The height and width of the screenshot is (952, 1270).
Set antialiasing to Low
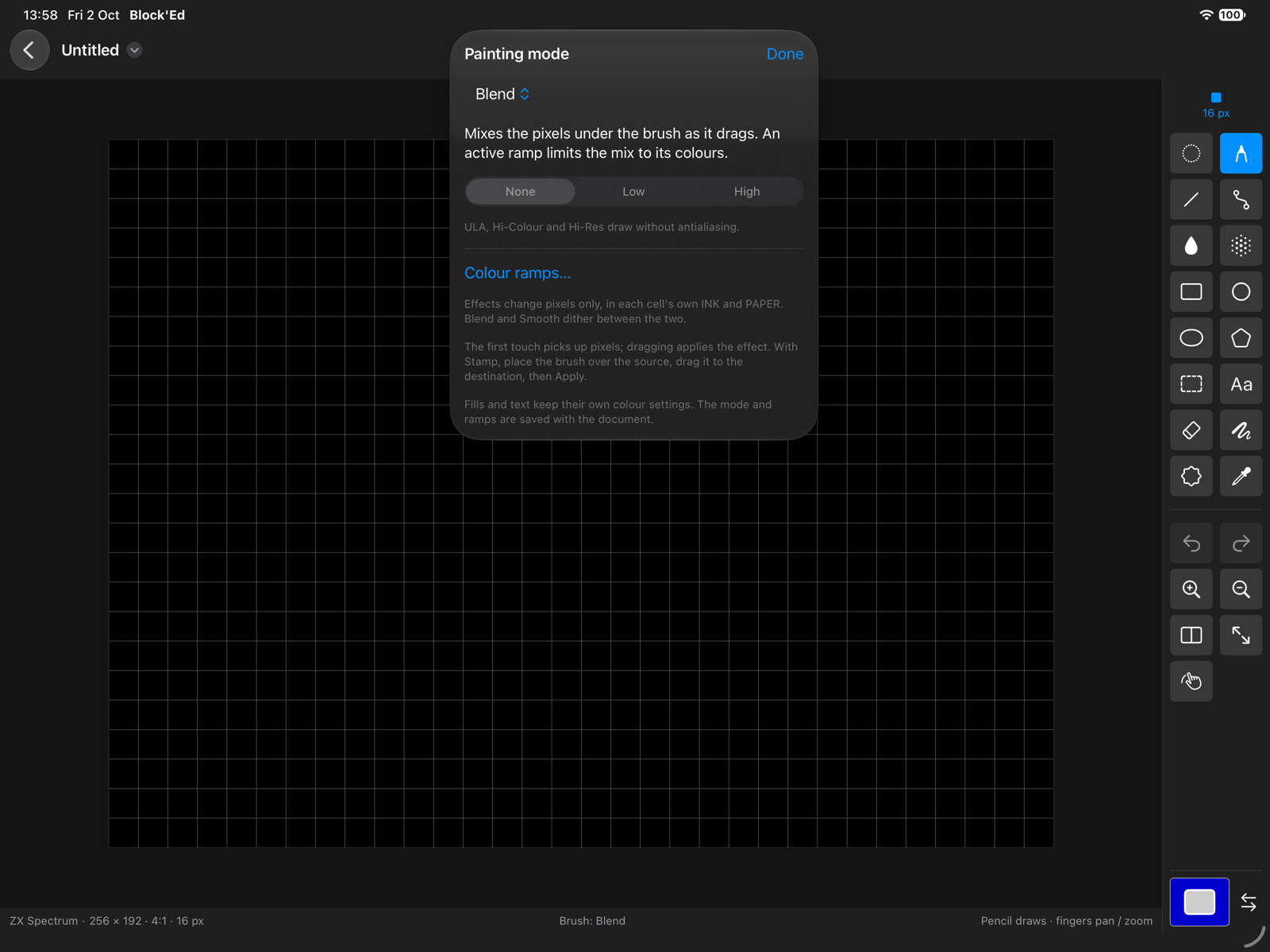633,191
